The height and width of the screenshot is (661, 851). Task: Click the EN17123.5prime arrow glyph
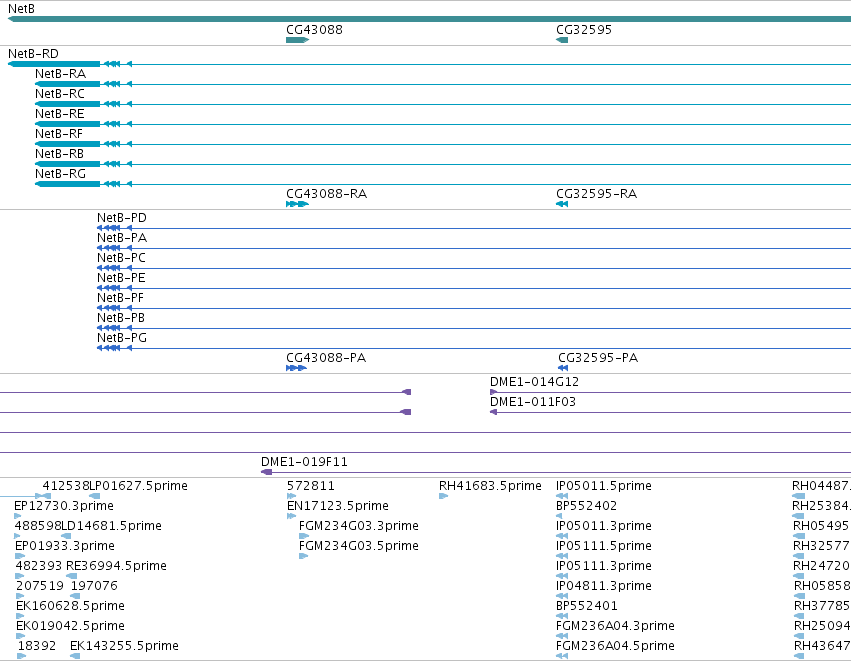click(x=291, y=516)
